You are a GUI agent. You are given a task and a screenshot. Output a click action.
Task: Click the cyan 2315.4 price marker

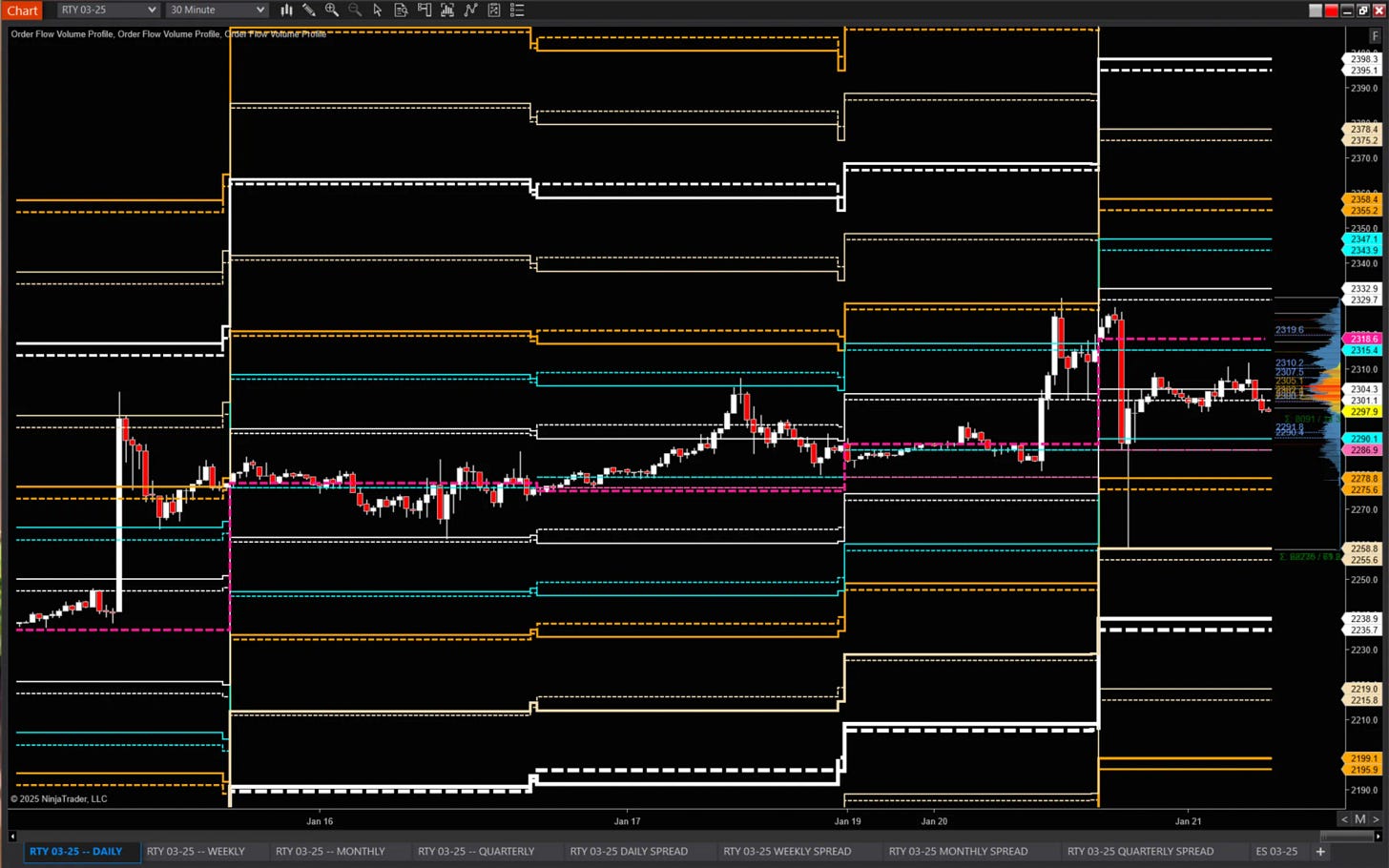pyautogui.click(x=1362, y=350)
